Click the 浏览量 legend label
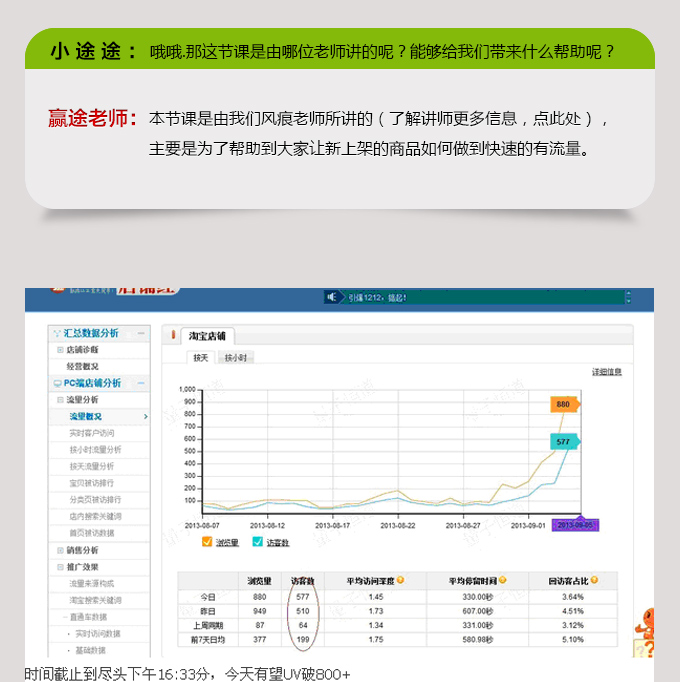Image resolution: width=680 pixels, height=682 pixels. coord(227,543)
